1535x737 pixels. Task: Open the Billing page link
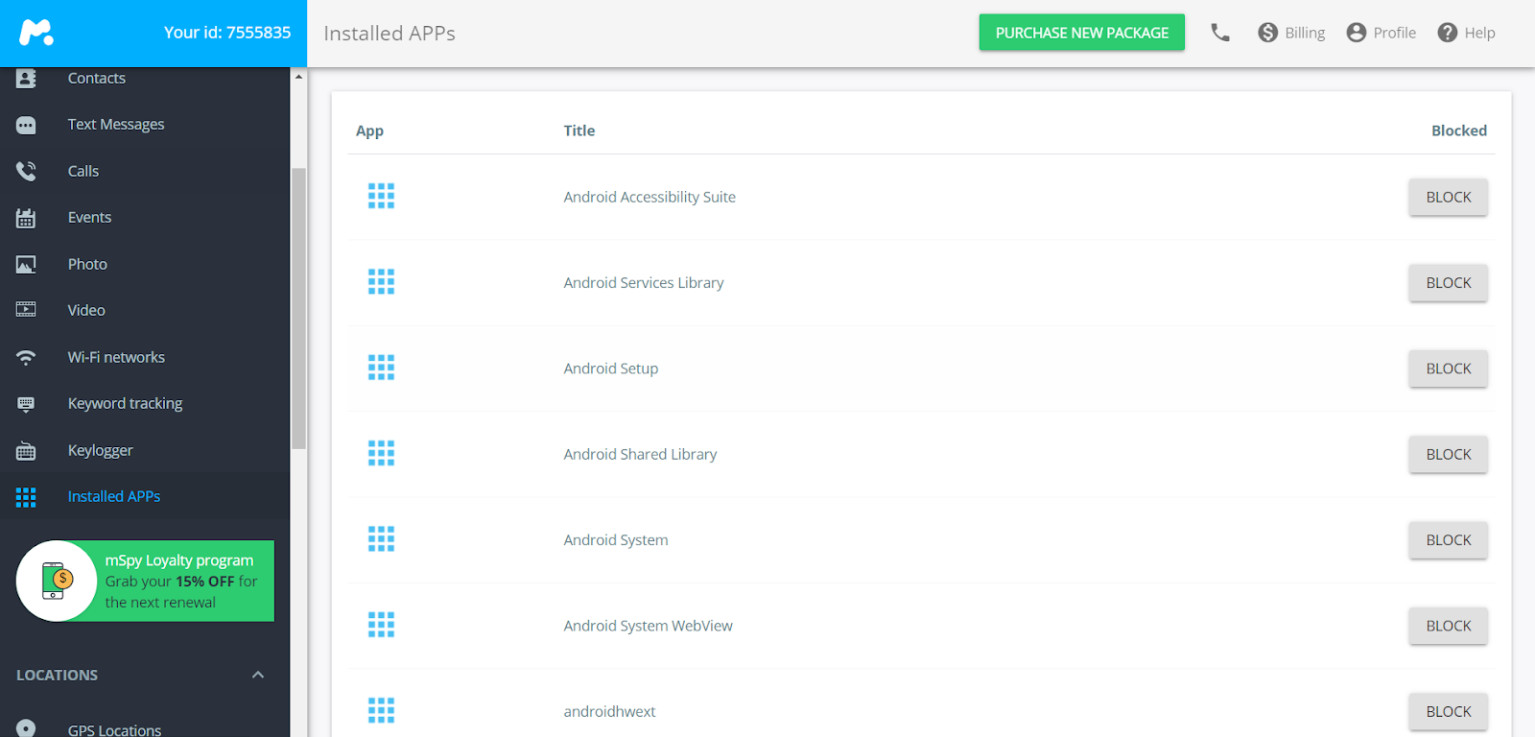pyautogui.click(x=1291, y=33)
